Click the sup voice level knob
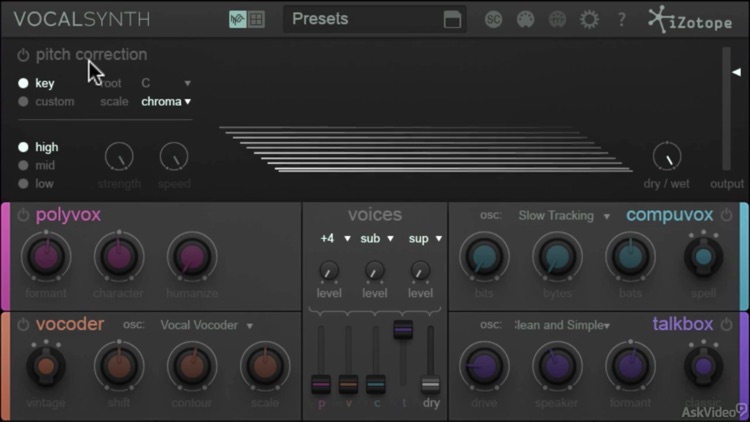750x422 pixels. click(420, 271)
